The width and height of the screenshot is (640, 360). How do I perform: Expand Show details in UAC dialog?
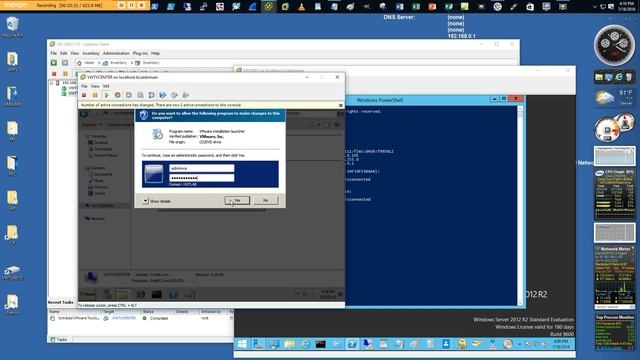coord(157,201)
